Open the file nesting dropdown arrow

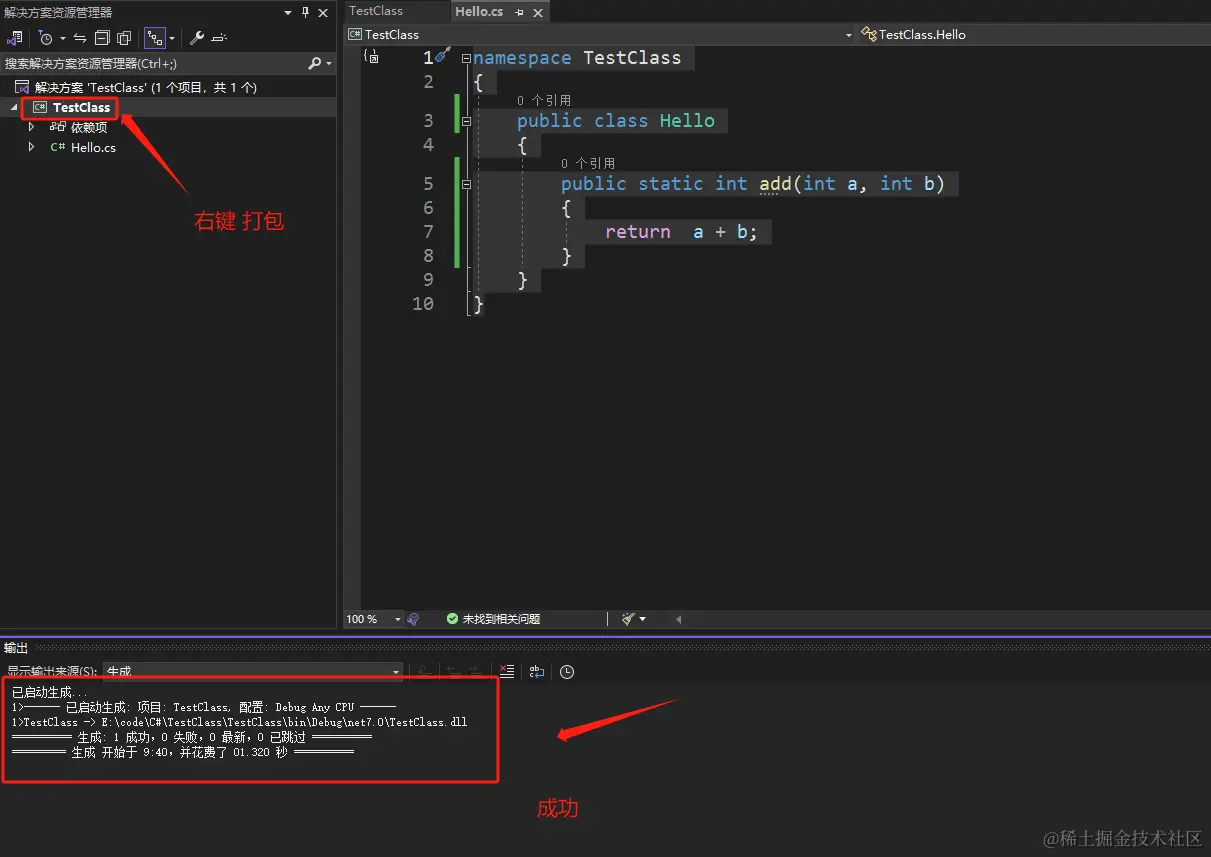coord(172,38)
